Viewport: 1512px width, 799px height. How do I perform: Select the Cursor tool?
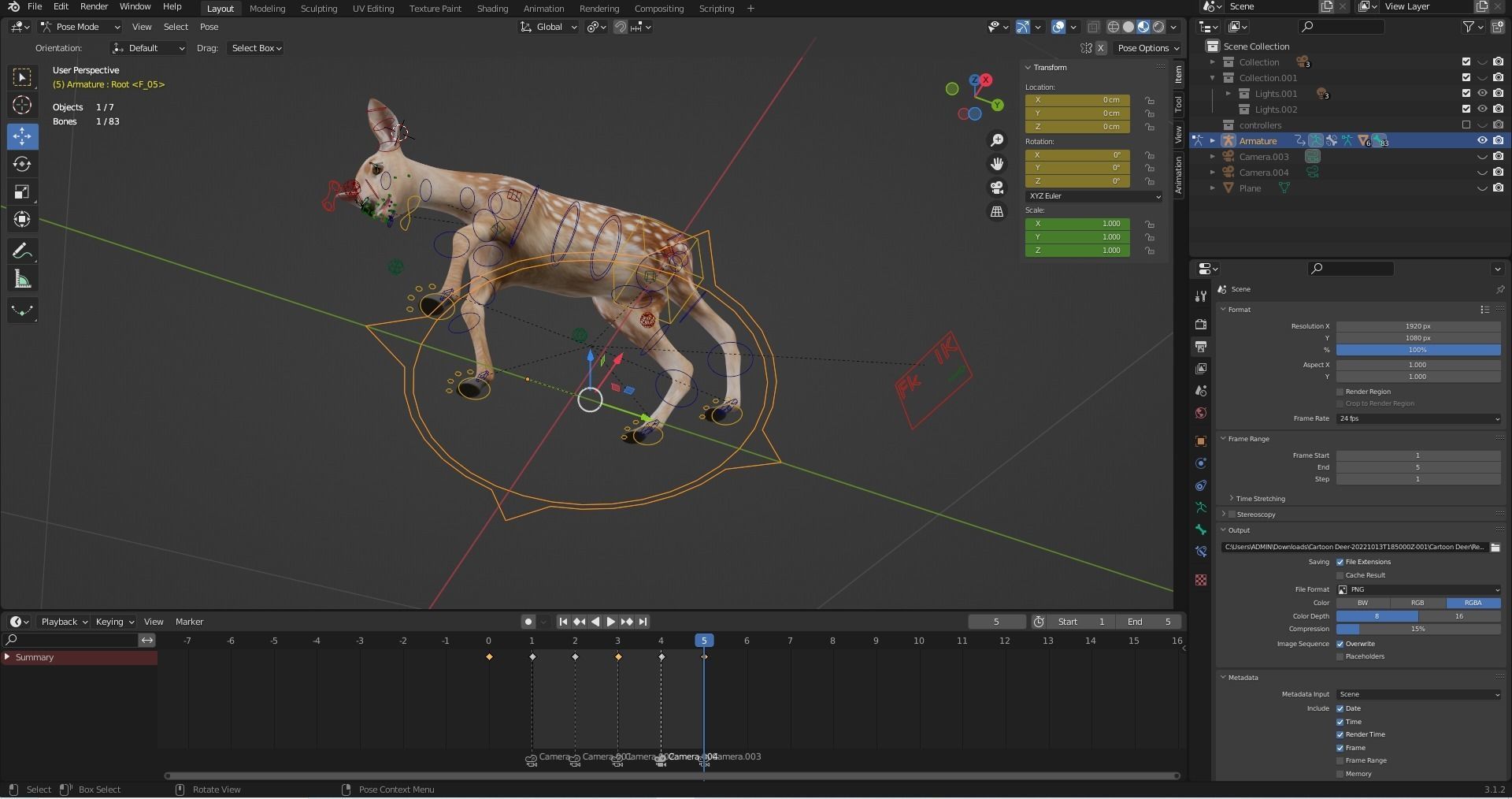(22, 106)
